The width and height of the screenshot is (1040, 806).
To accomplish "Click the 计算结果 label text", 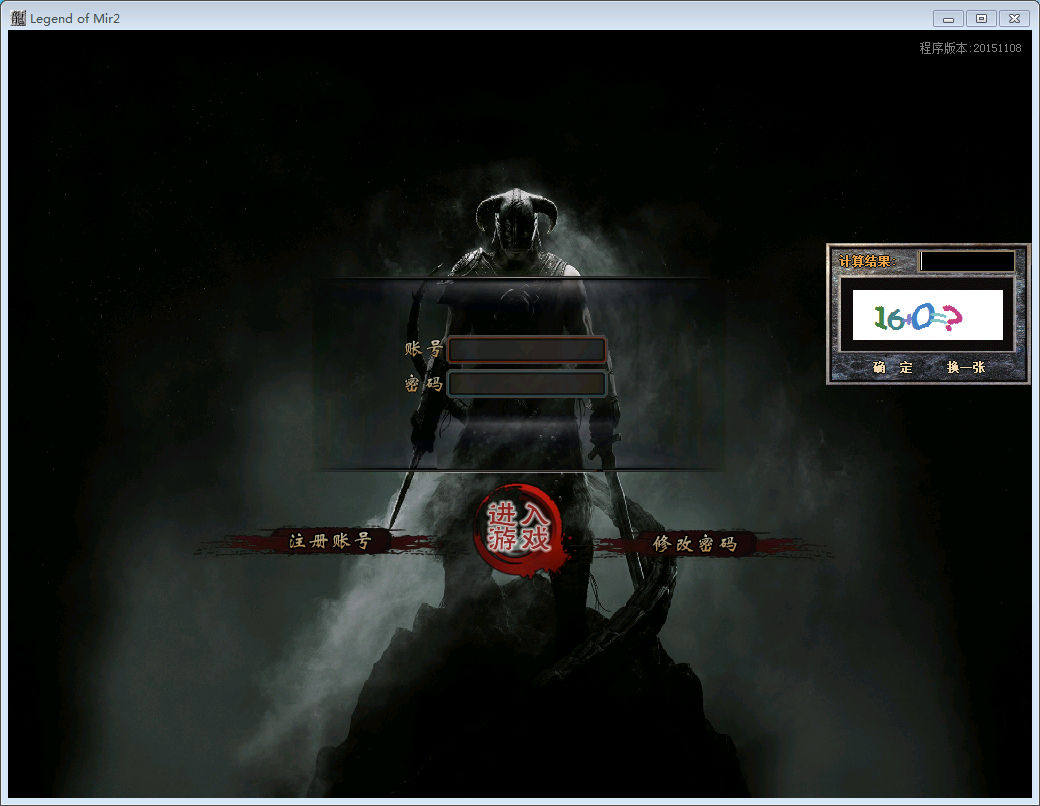I will click(x=868, y=261).
